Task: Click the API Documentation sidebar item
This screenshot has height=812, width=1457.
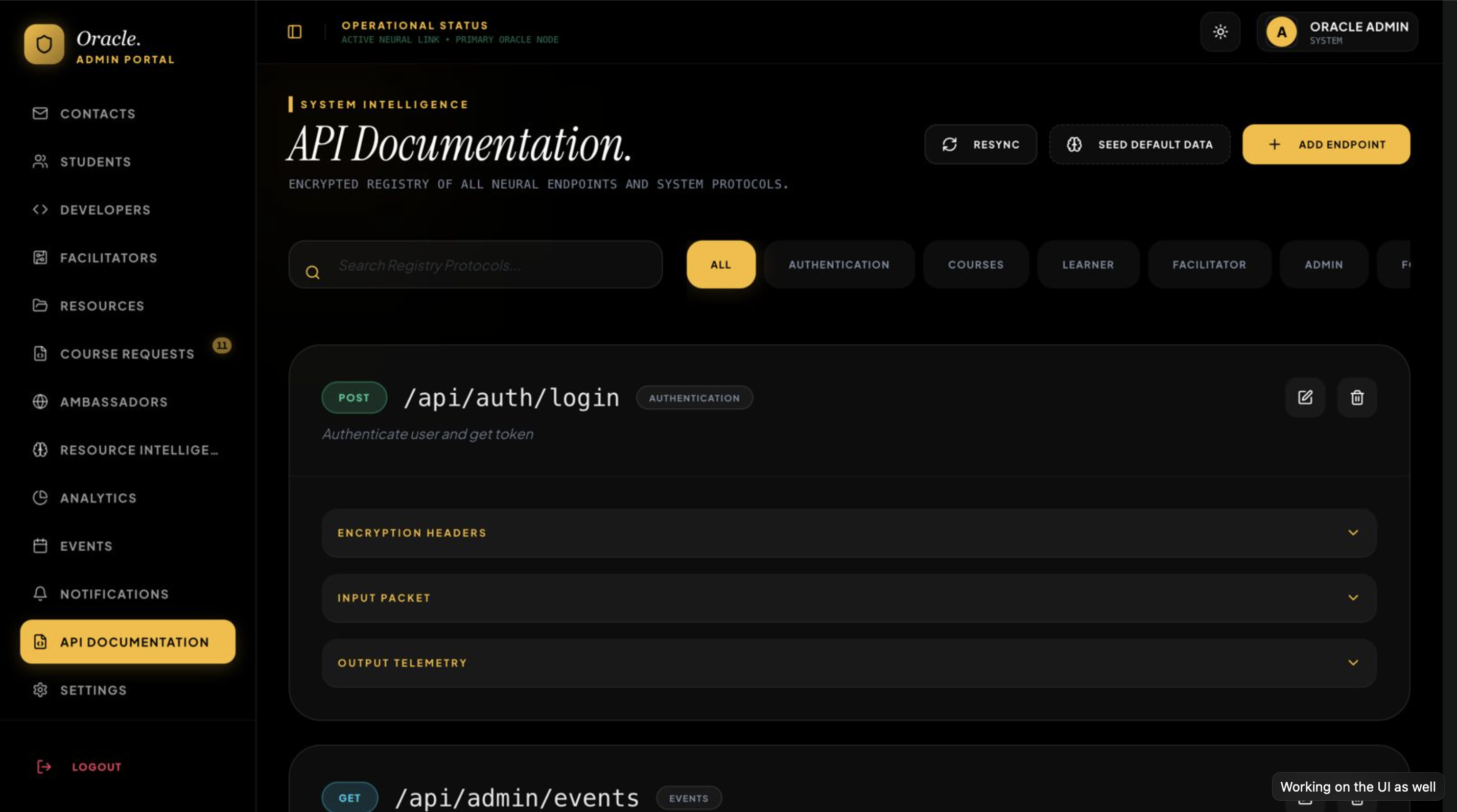Action: [x=128, y=642]
